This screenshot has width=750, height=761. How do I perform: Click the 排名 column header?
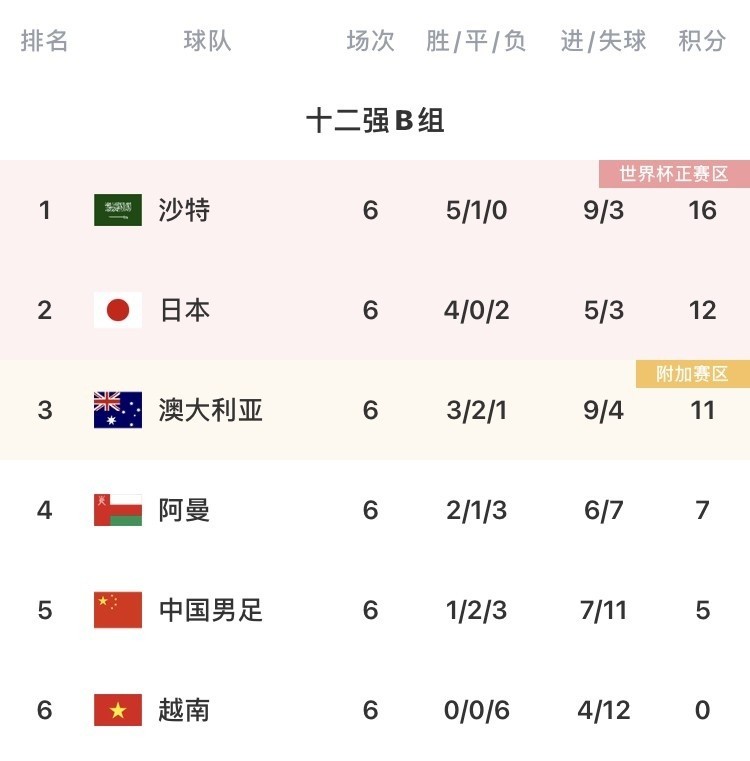(x=45, y=41)
